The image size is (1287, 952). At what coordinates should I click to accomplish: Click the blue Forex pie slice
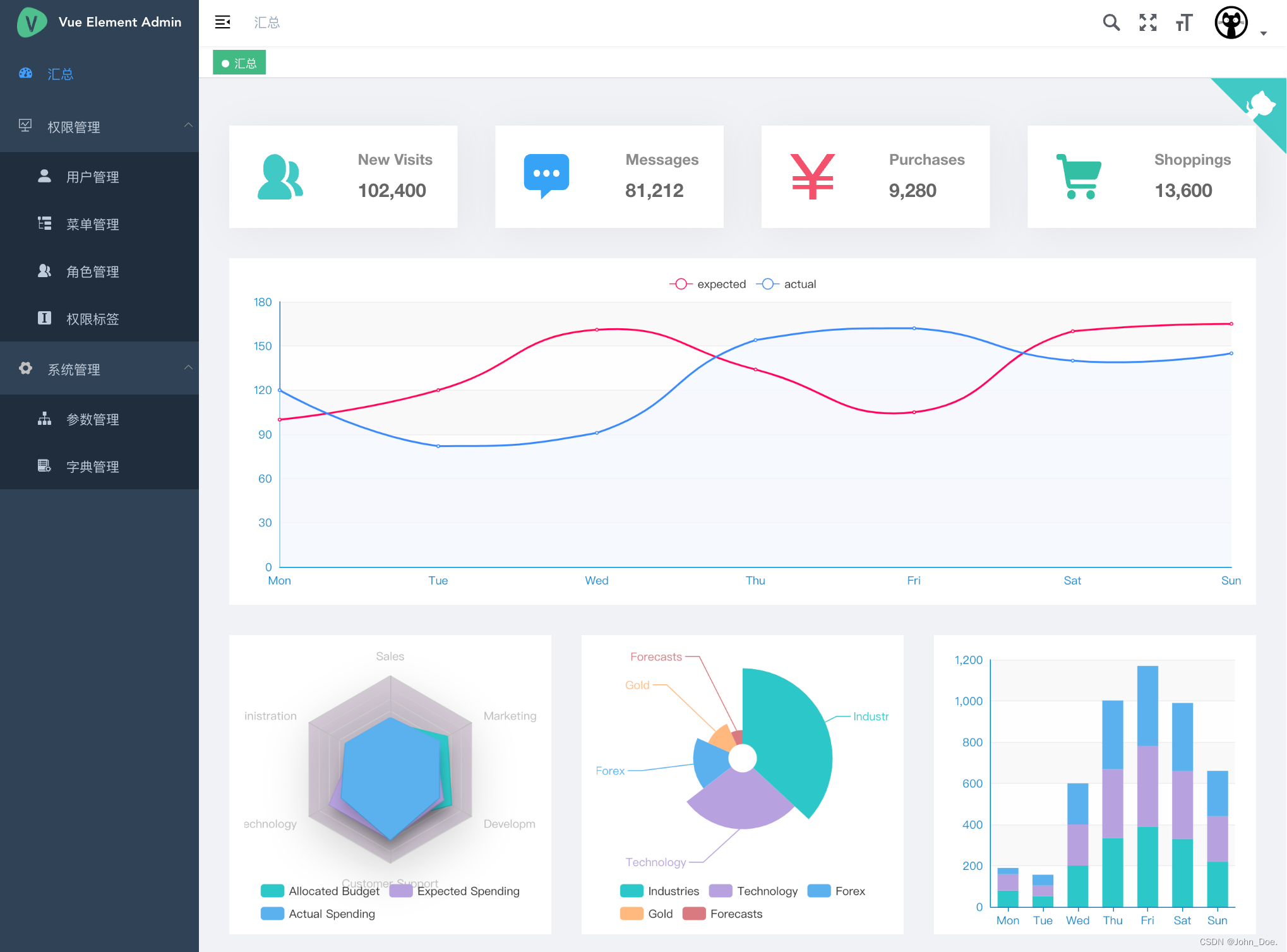point(710,761)
